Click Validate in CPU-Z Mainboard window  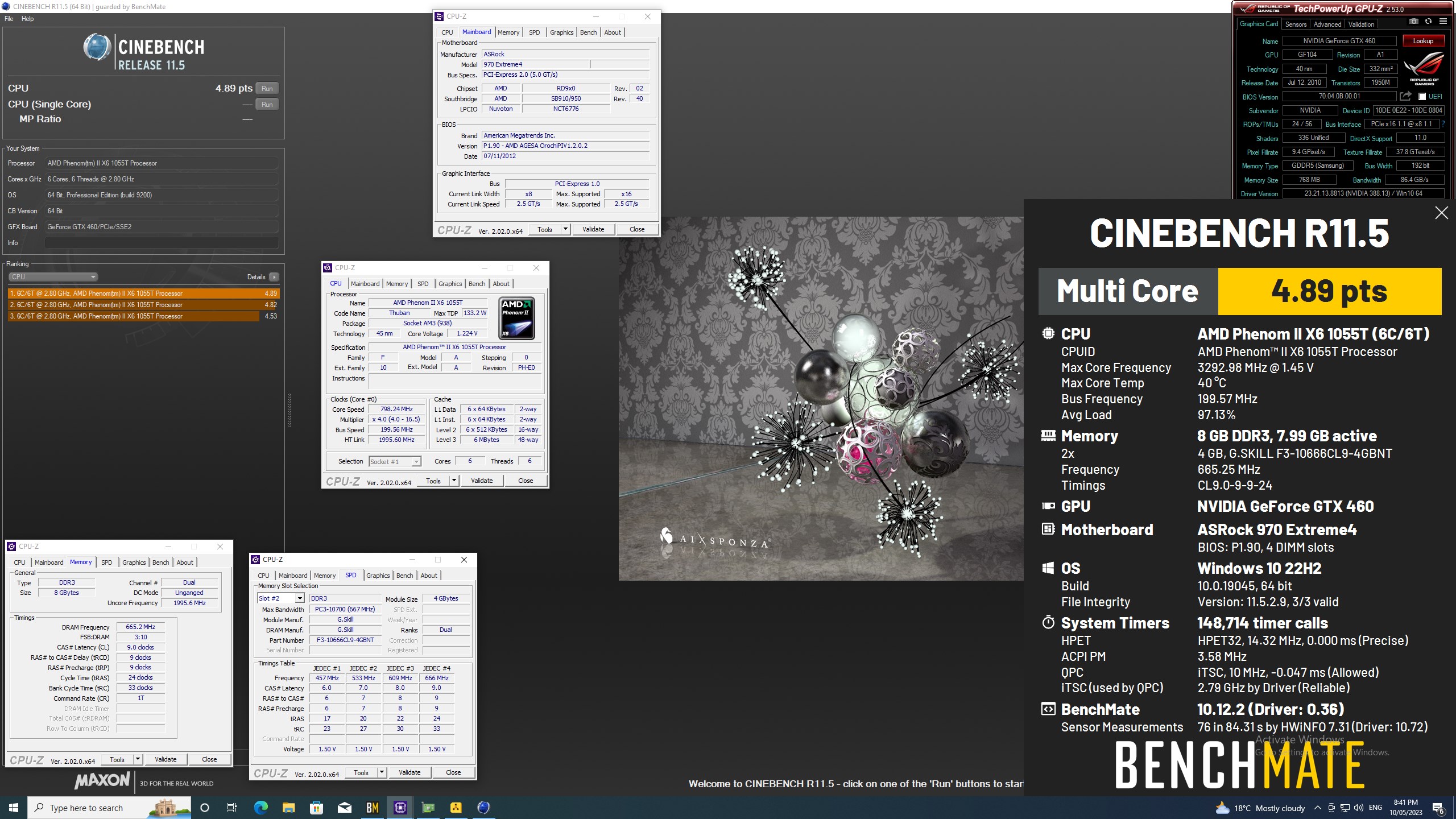593,229
